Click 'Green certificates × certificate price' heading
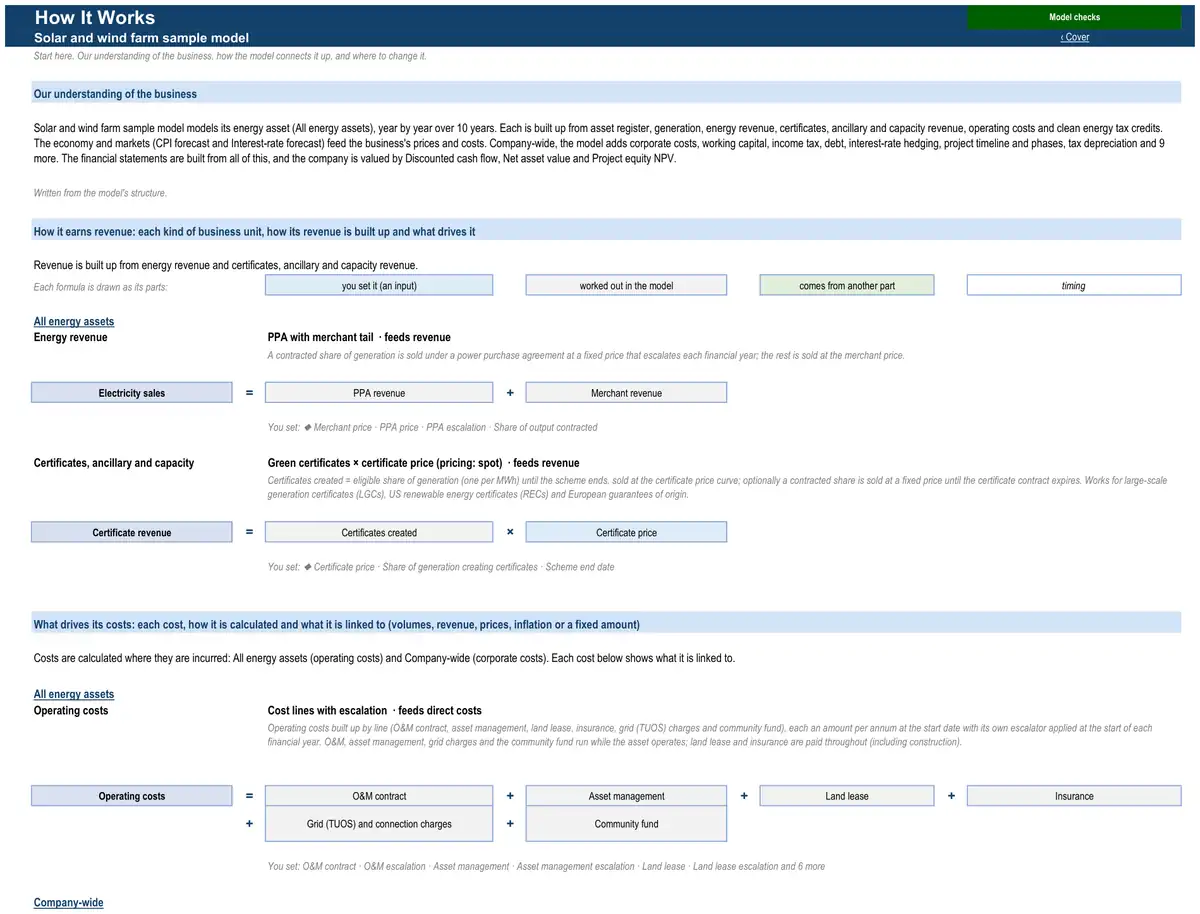 [423, 463]
